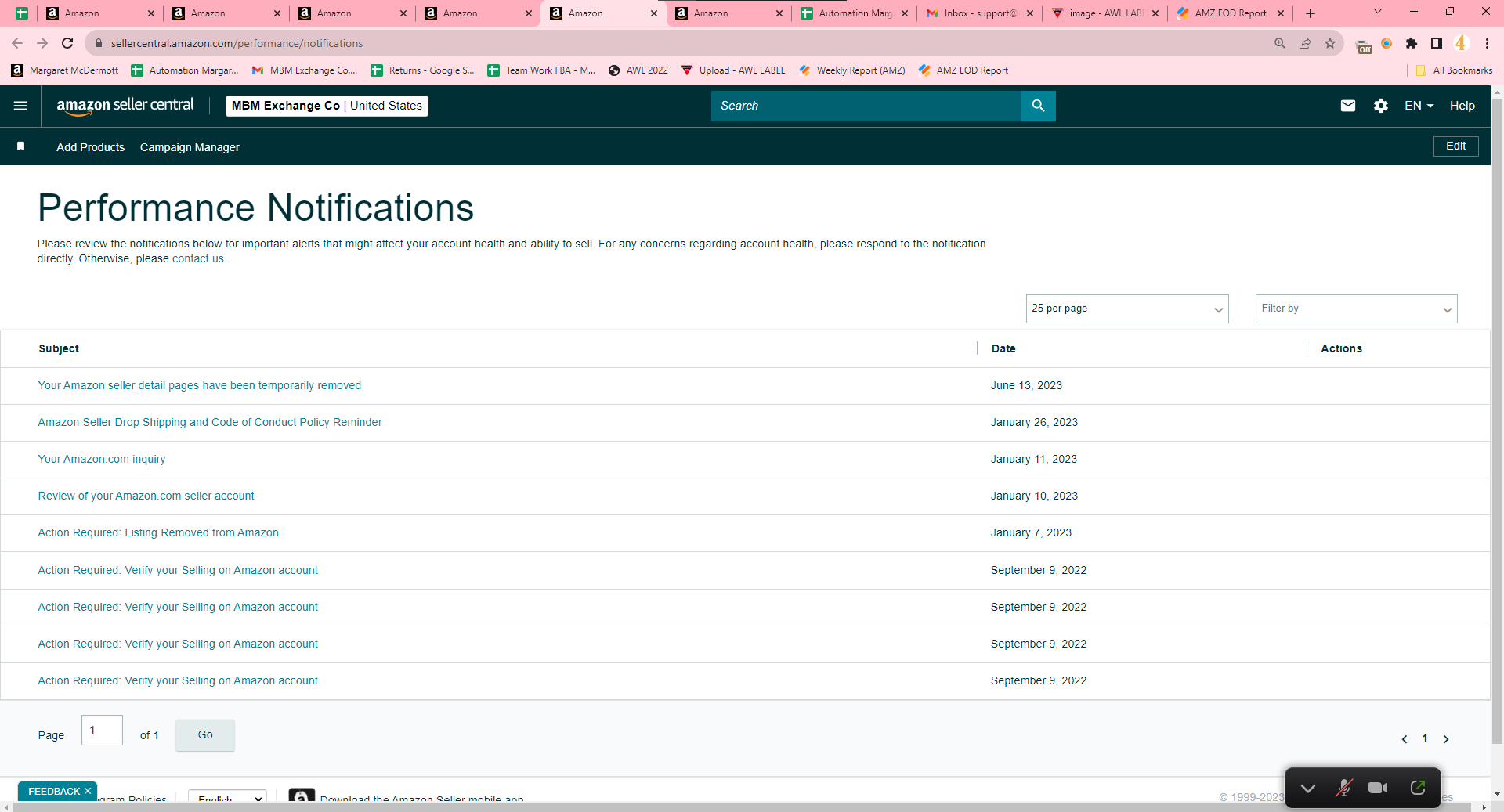Click the zoom magnifier icon in address bar
1504x812 pixels.
point(1280,43)
